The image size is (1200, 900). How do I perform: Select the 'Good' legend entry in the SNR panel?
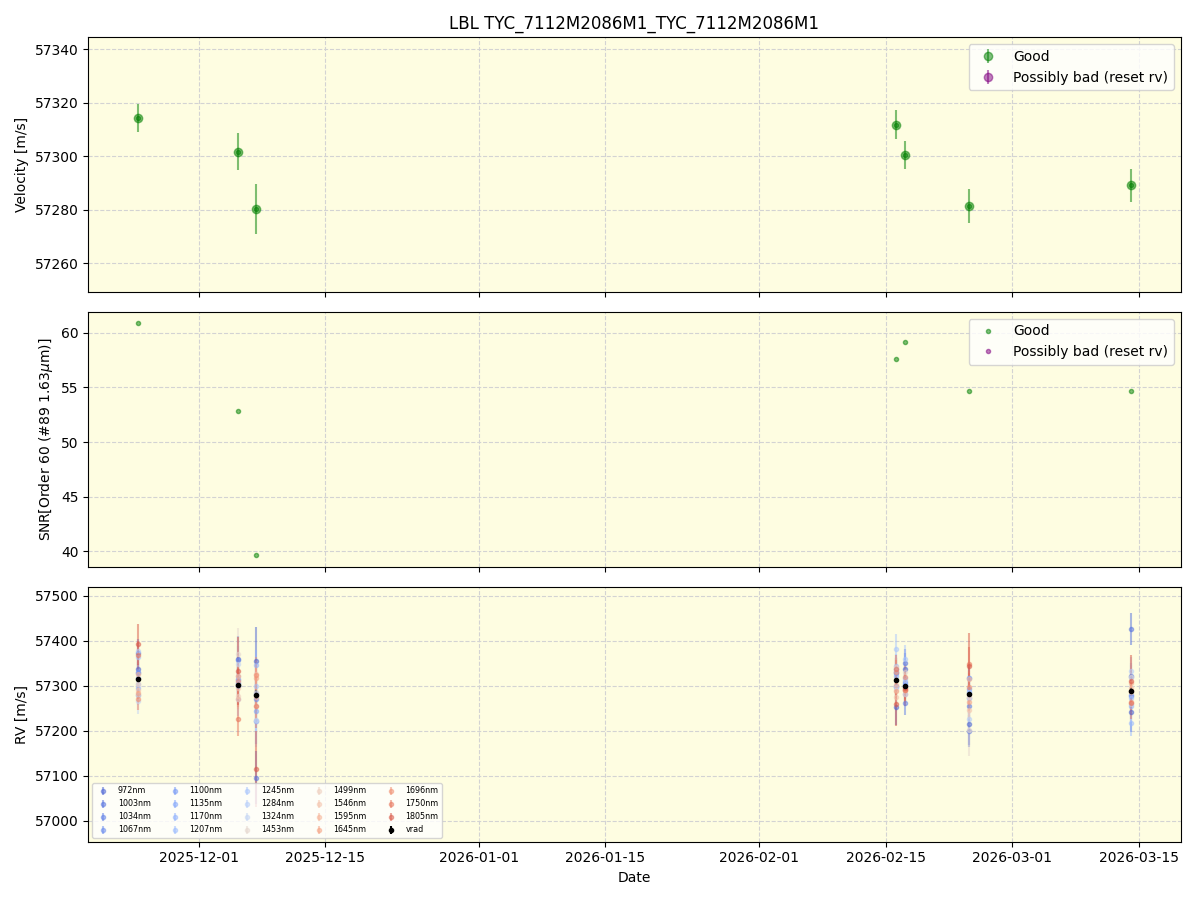pyautogui.click(x=1031, y=330)
